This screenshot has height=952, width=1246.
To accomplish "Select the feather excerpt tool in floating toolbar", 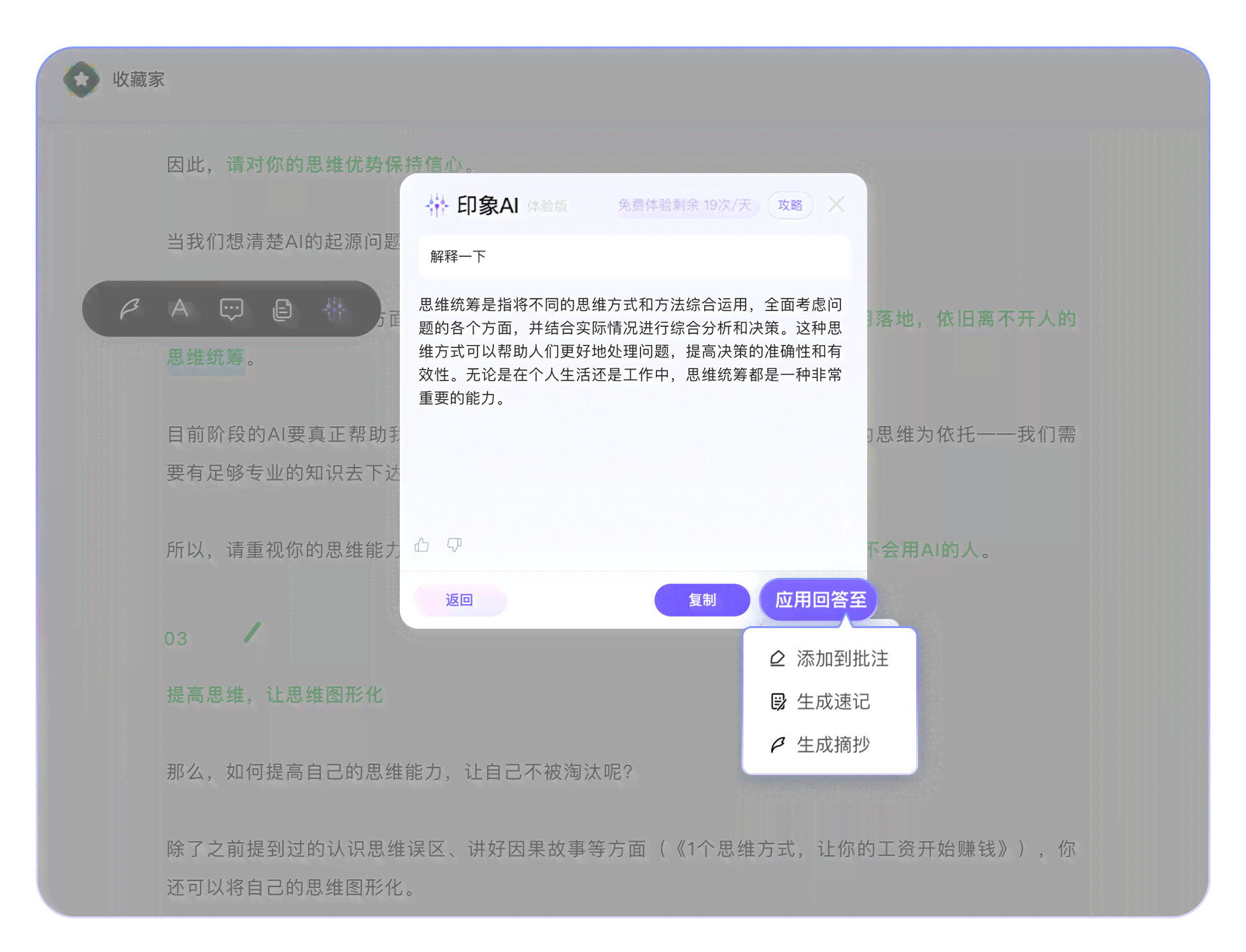I will click(x=129, y=309).
